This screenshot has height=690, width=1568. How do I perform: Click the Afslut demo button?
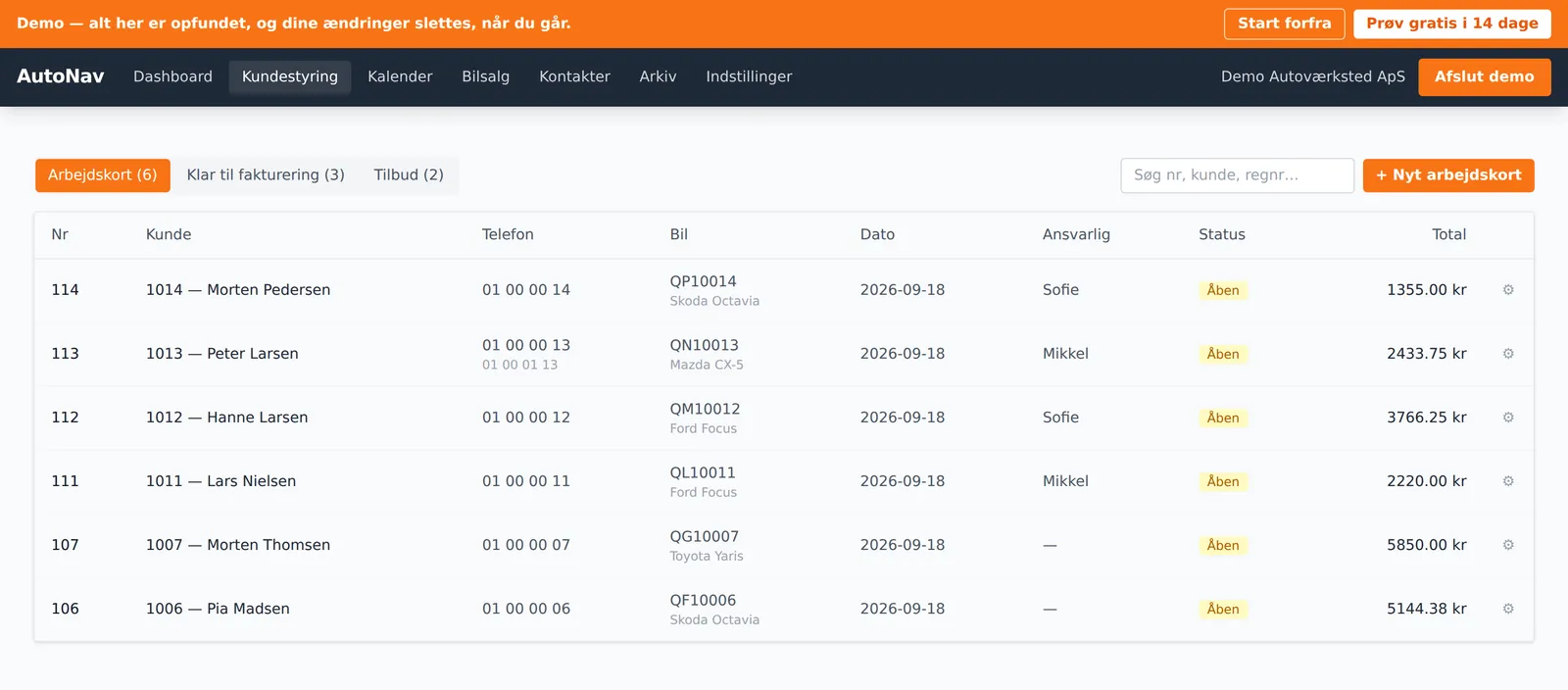pos(1485,76)
